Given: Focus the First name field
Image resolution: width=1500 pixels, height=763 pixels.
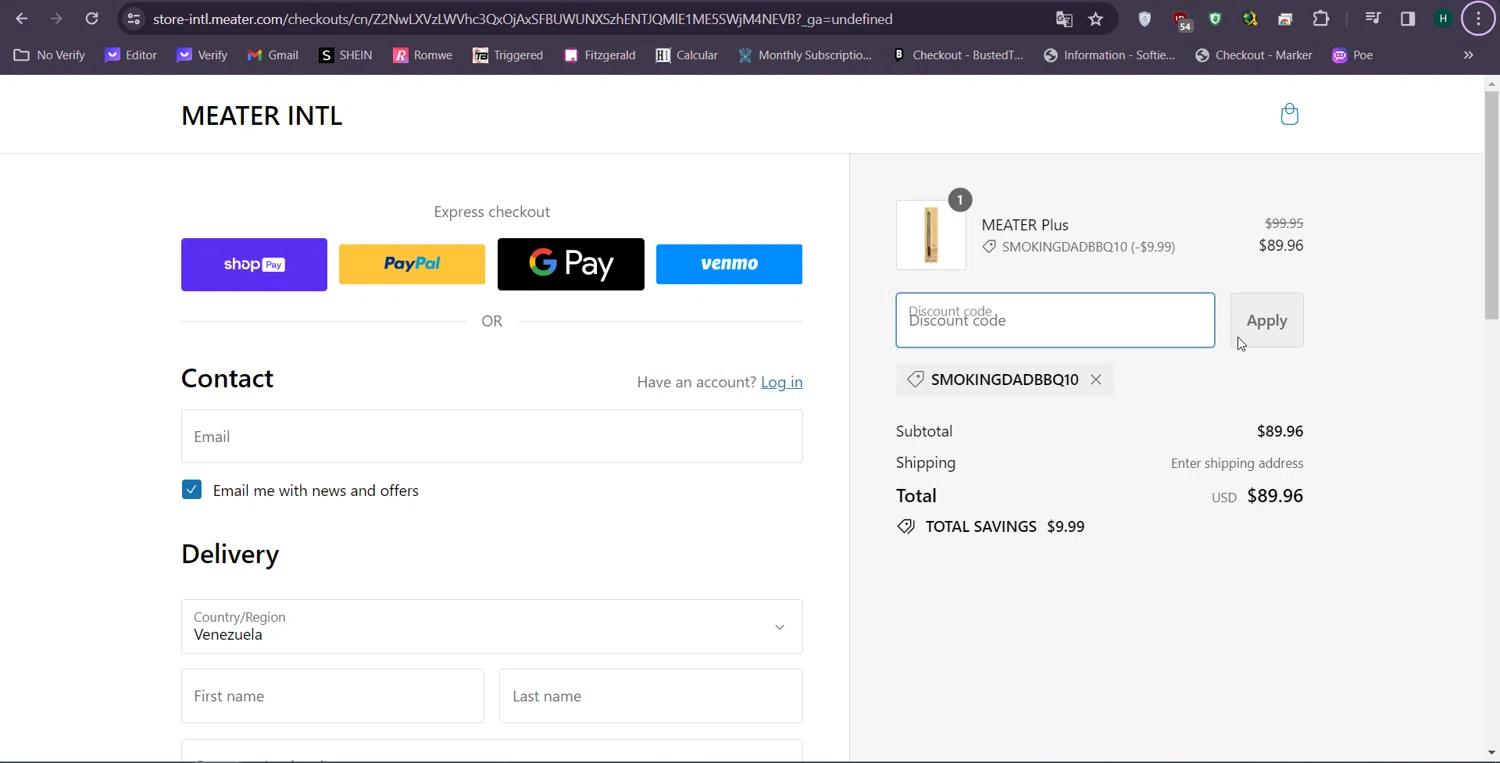Looking at the screenshot, I should (333, 697).
